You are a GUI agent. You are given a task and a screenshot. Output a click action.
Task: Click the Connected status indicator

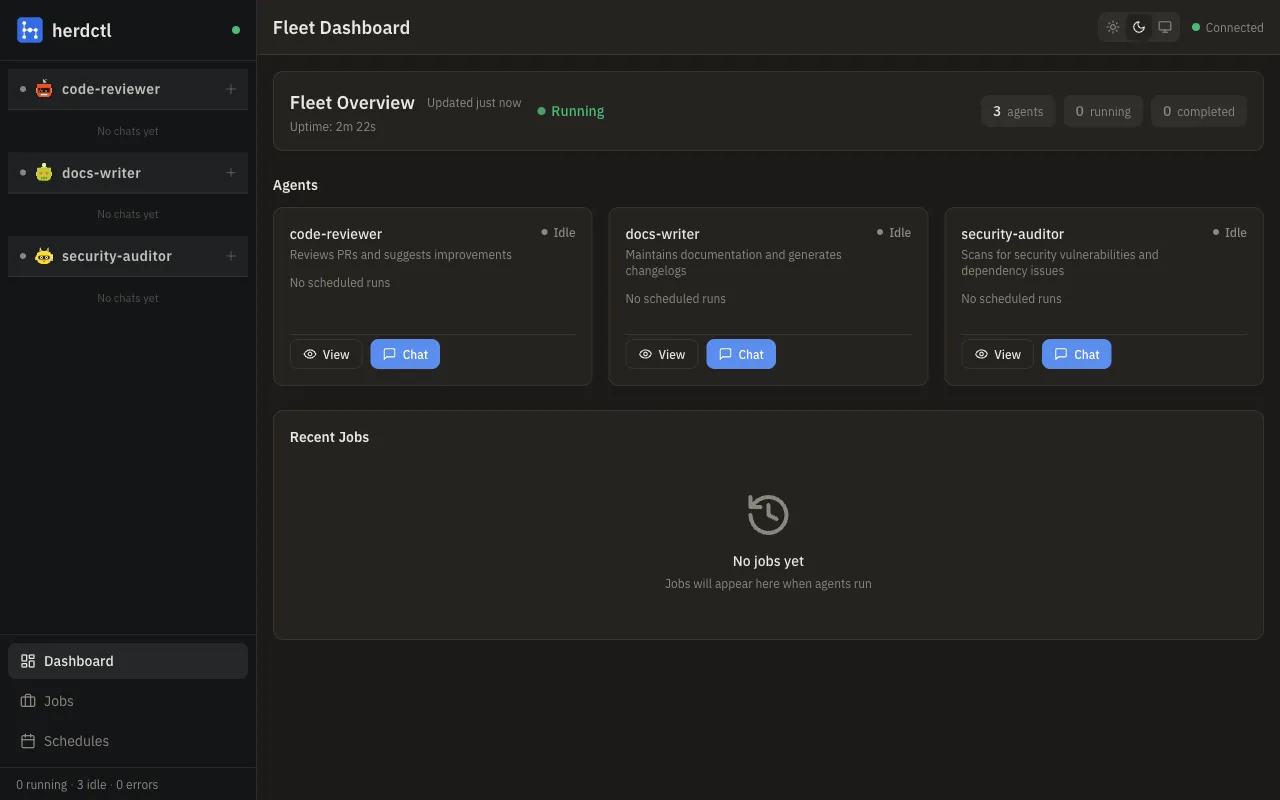(x=1227, y=27)
